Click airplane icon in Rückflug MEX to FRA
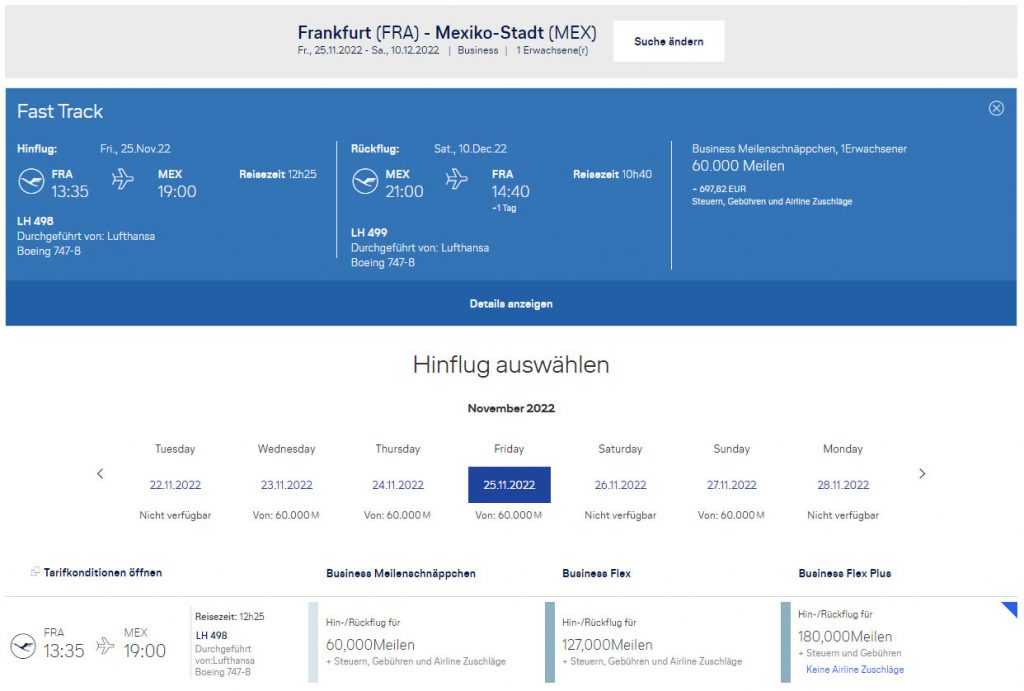The image size is (1024, 691). pyautogui.click(x=456, y=178)
